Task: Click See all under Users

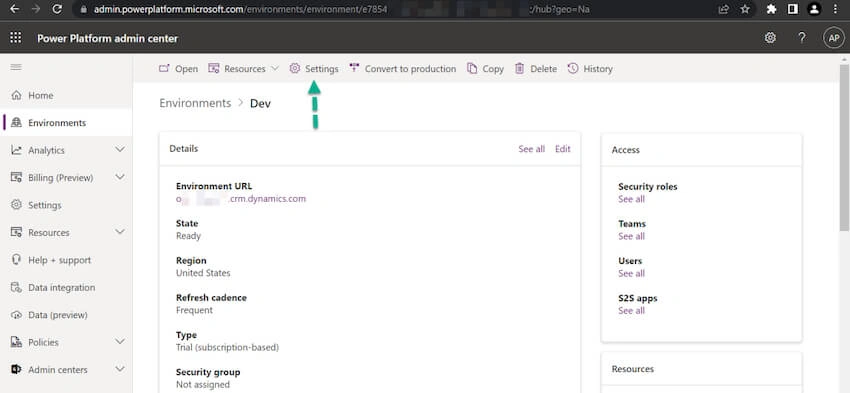Action: point(632,273)
